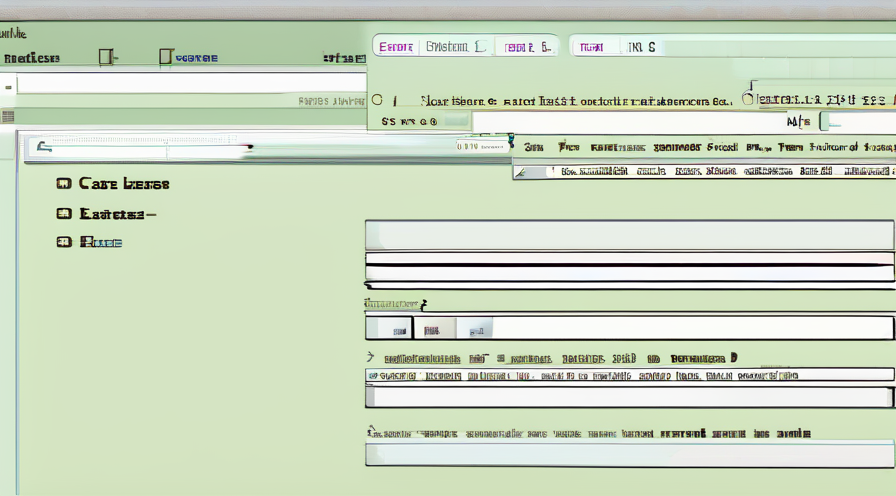Tick the "Care Lense" checkbox
The height and width of the screenshot is (496, 896).
pyautogui.click(x=64, y=184)
